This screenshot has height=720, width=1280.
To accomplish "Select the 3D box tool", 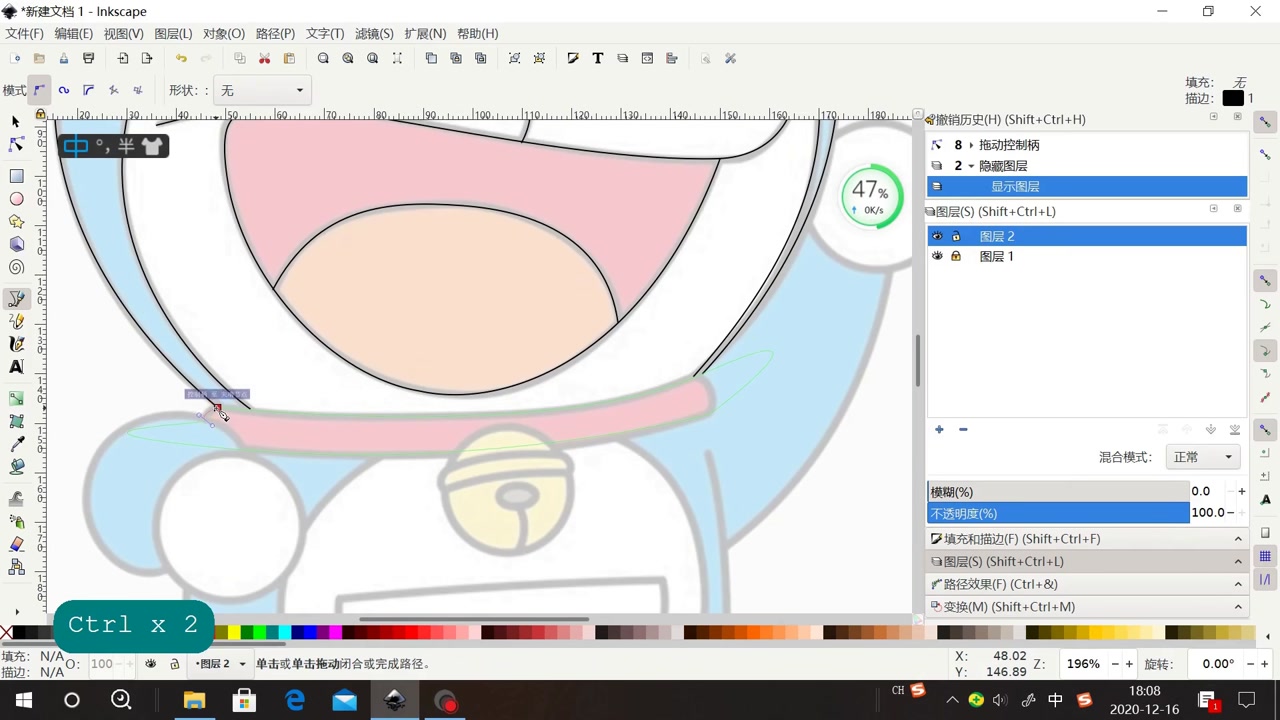I will (x=16, y=244).
